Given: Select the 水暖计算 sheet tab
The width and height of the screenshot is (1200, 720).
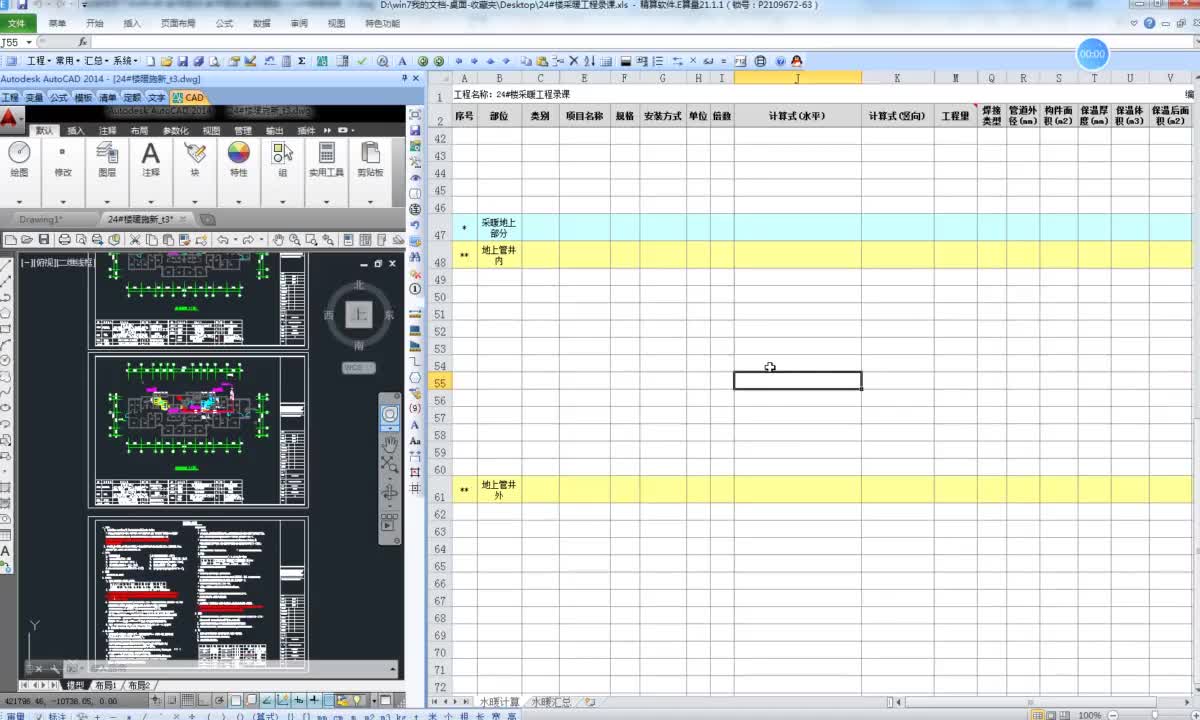Looking at the screenshot, I should pyautogui.click(x=499, y=702).
